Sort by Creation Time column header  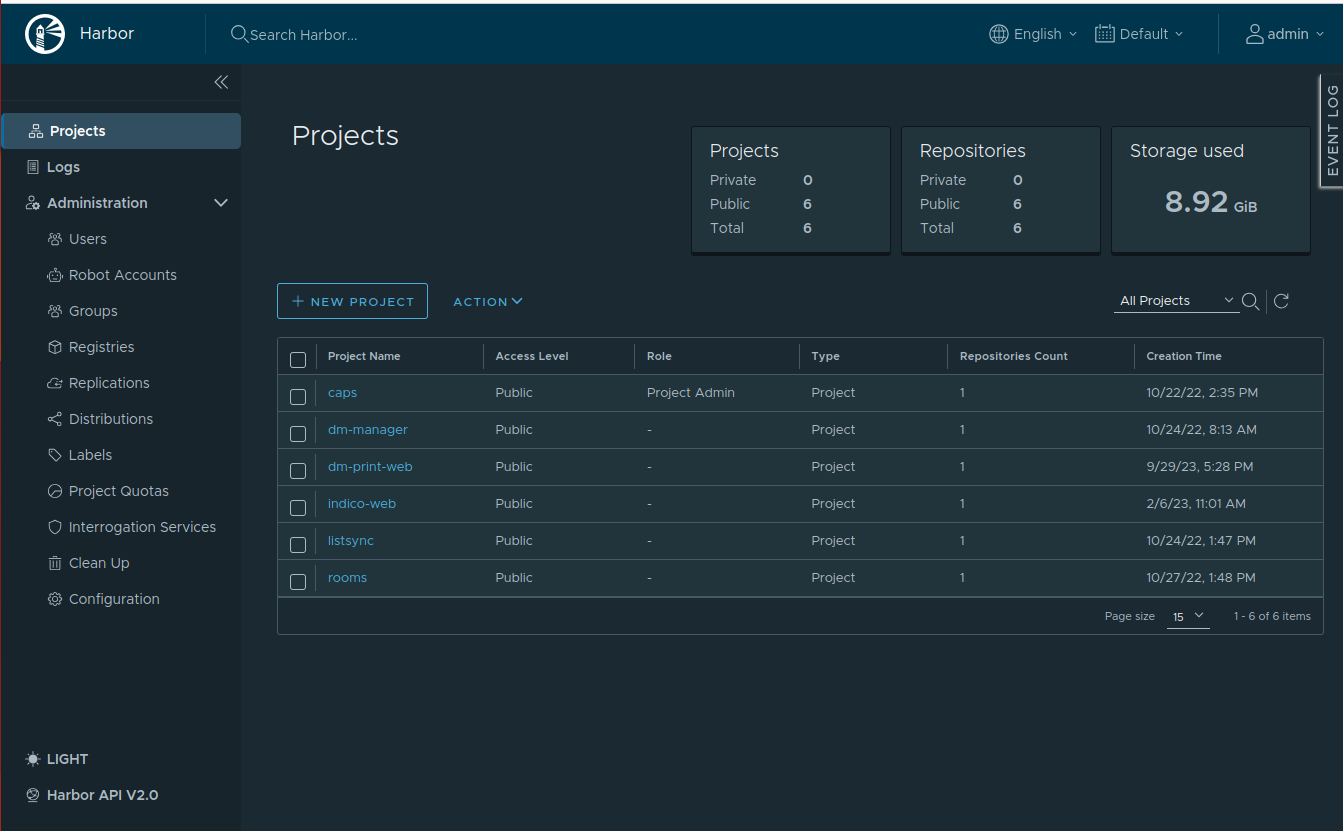pos(1184,356)
